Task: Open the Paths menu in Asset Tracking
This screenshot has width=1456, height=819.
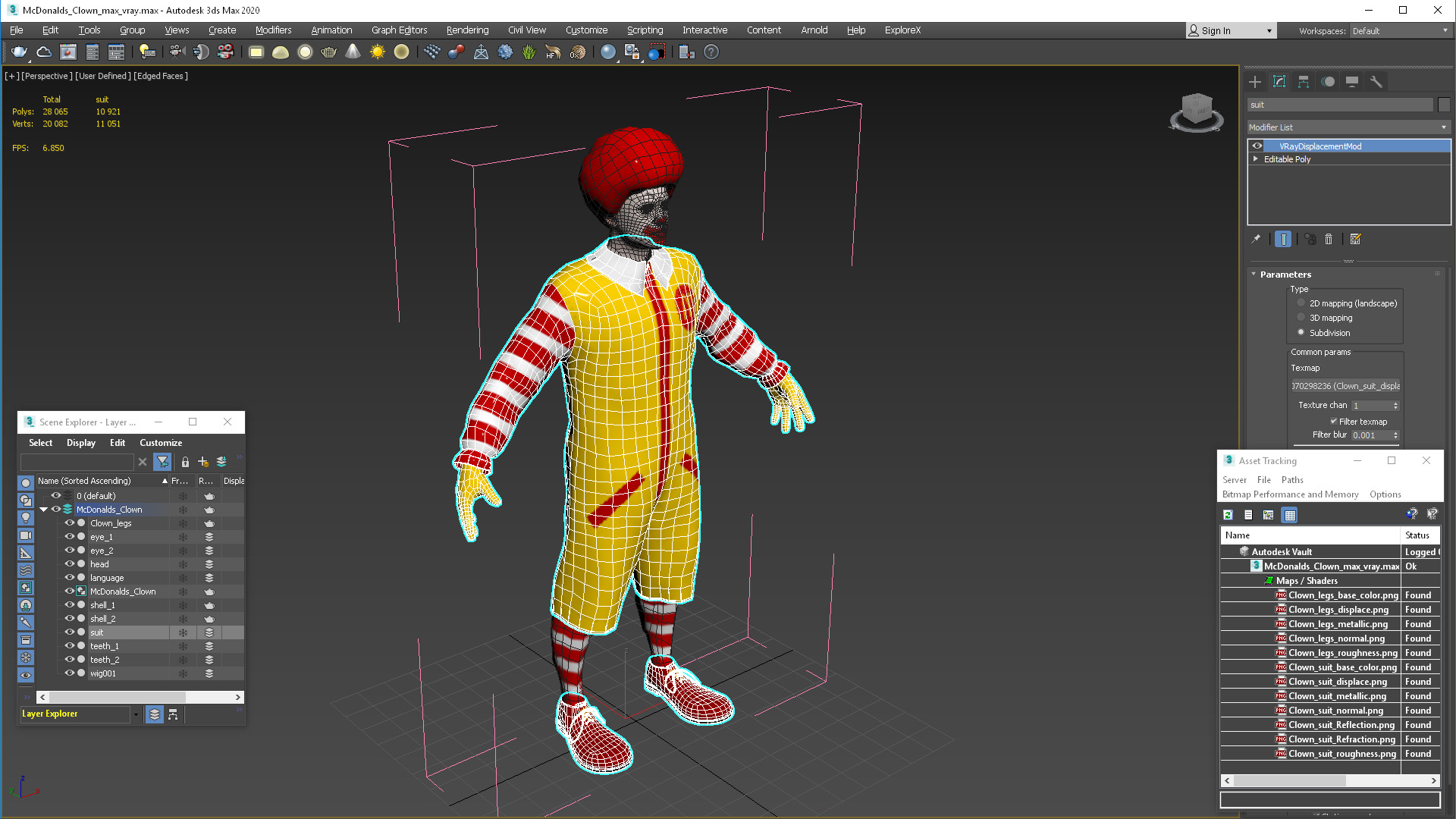Action: point(1292,480)
